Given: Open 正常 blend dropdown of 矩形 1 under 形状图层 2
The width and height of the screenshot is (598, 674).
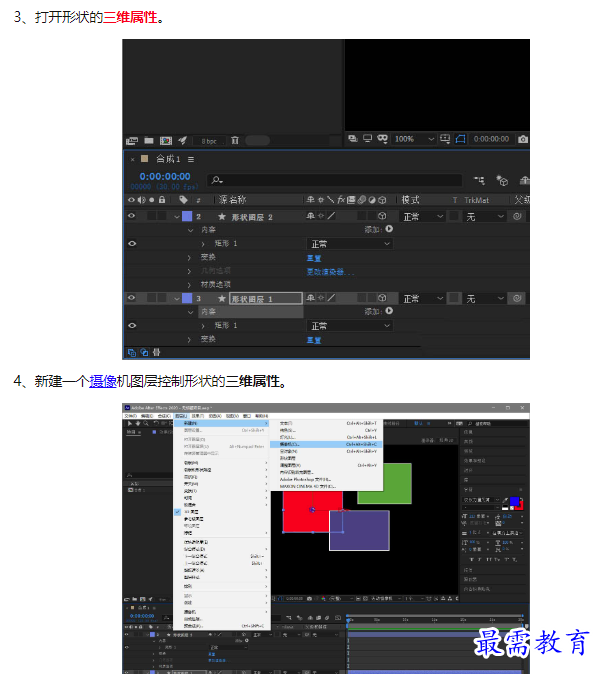Looking at the screenshot, I should pos(350,244).
